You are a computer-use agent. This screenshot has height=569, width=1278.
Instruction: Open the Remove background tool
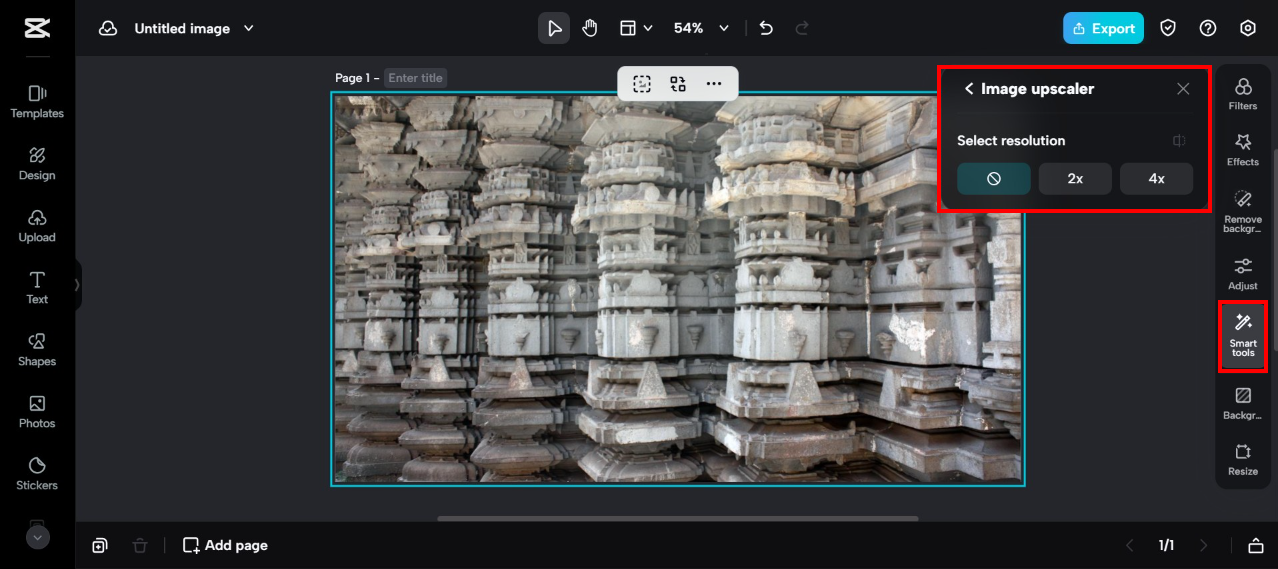(x=1242, y=211)
